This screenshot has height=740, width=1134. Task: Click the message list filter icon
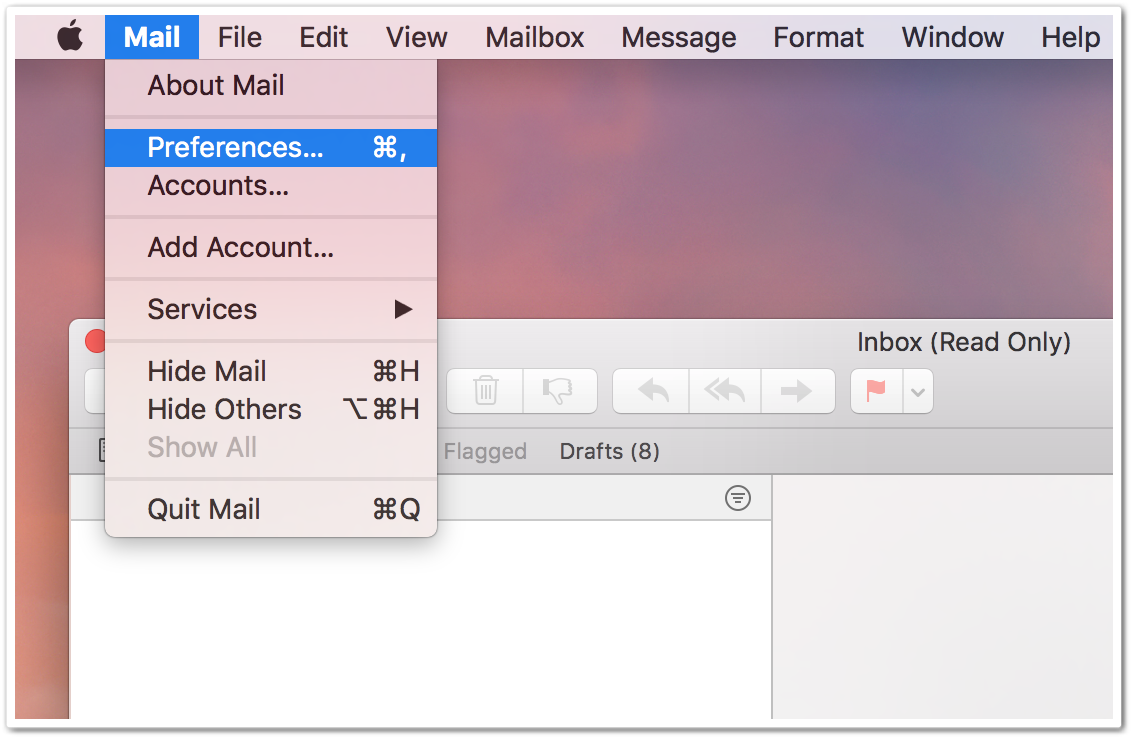(x=738, y=498)
